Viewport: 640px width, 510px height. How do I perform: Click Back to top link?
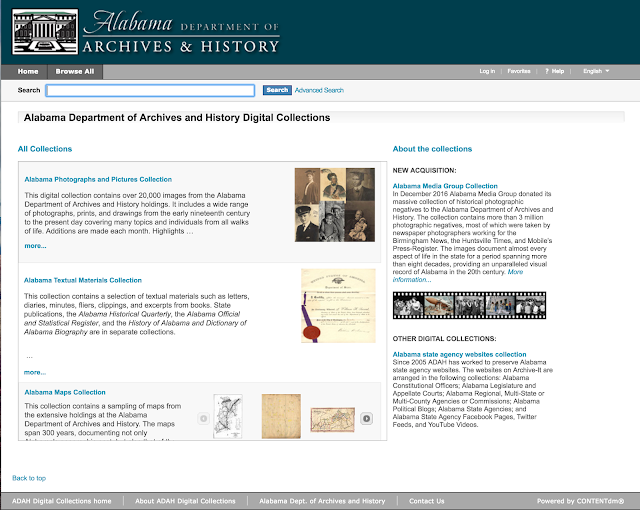tap(29, 478)
